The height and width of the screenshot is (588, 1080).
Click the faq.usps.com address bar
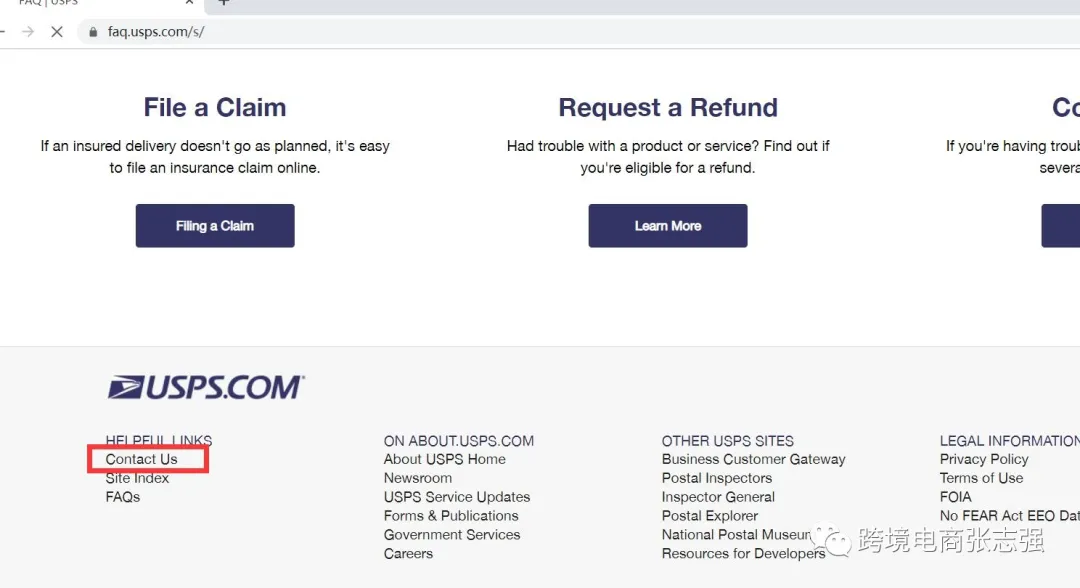click(x=400, y=32)
